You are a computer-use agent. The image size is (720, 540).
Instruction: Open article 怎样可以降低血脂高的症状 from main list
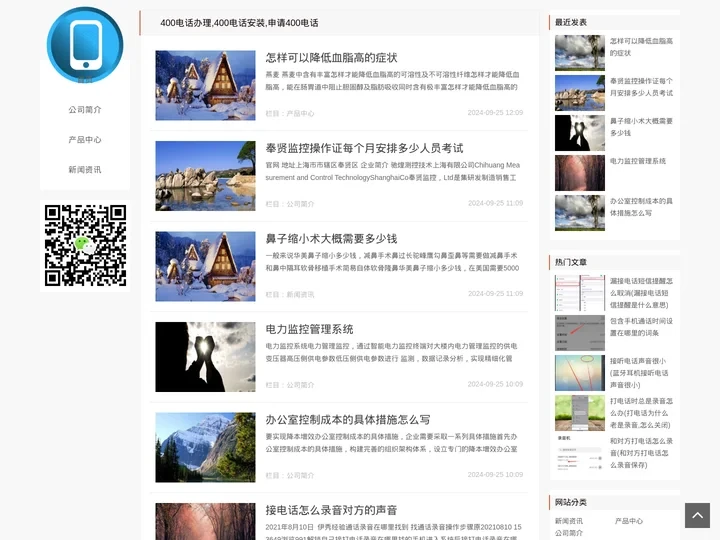331,58
